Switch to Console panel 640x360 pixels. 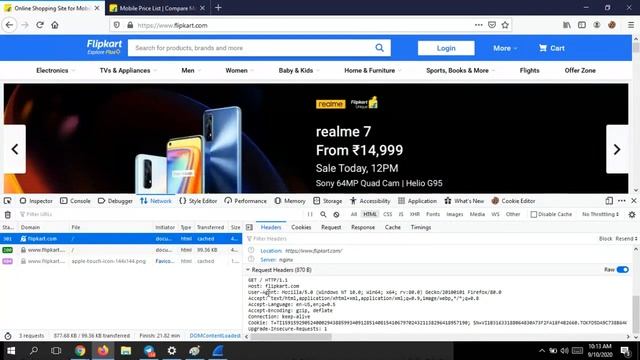pos(75,201)
